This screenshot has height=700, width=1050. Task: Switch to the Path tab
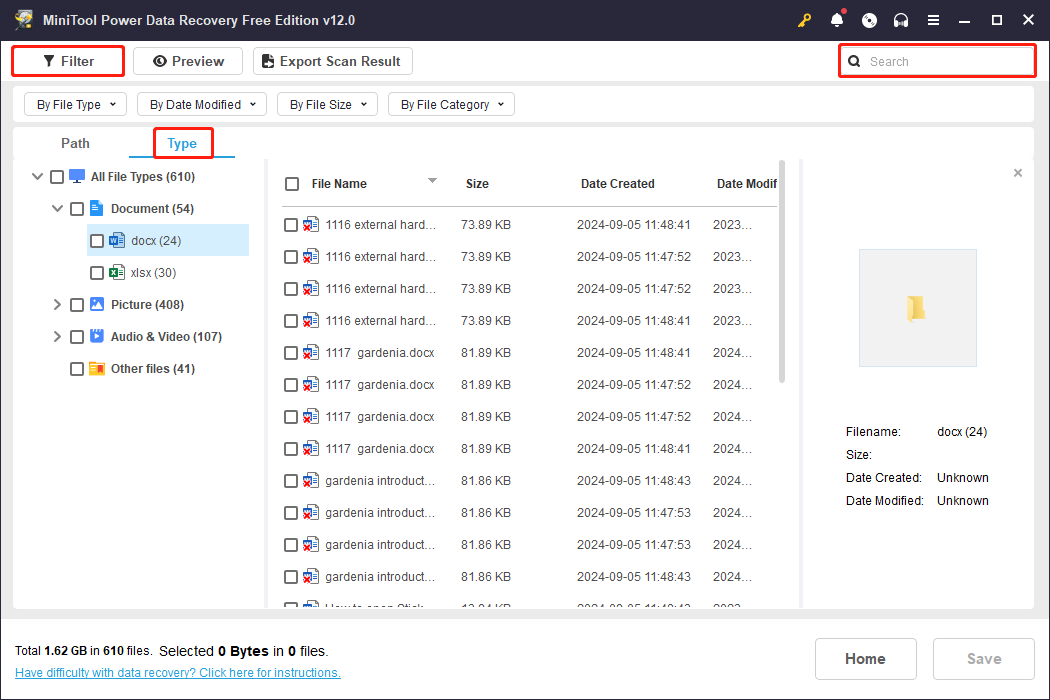pyautogui.click(x=75, y=143)
